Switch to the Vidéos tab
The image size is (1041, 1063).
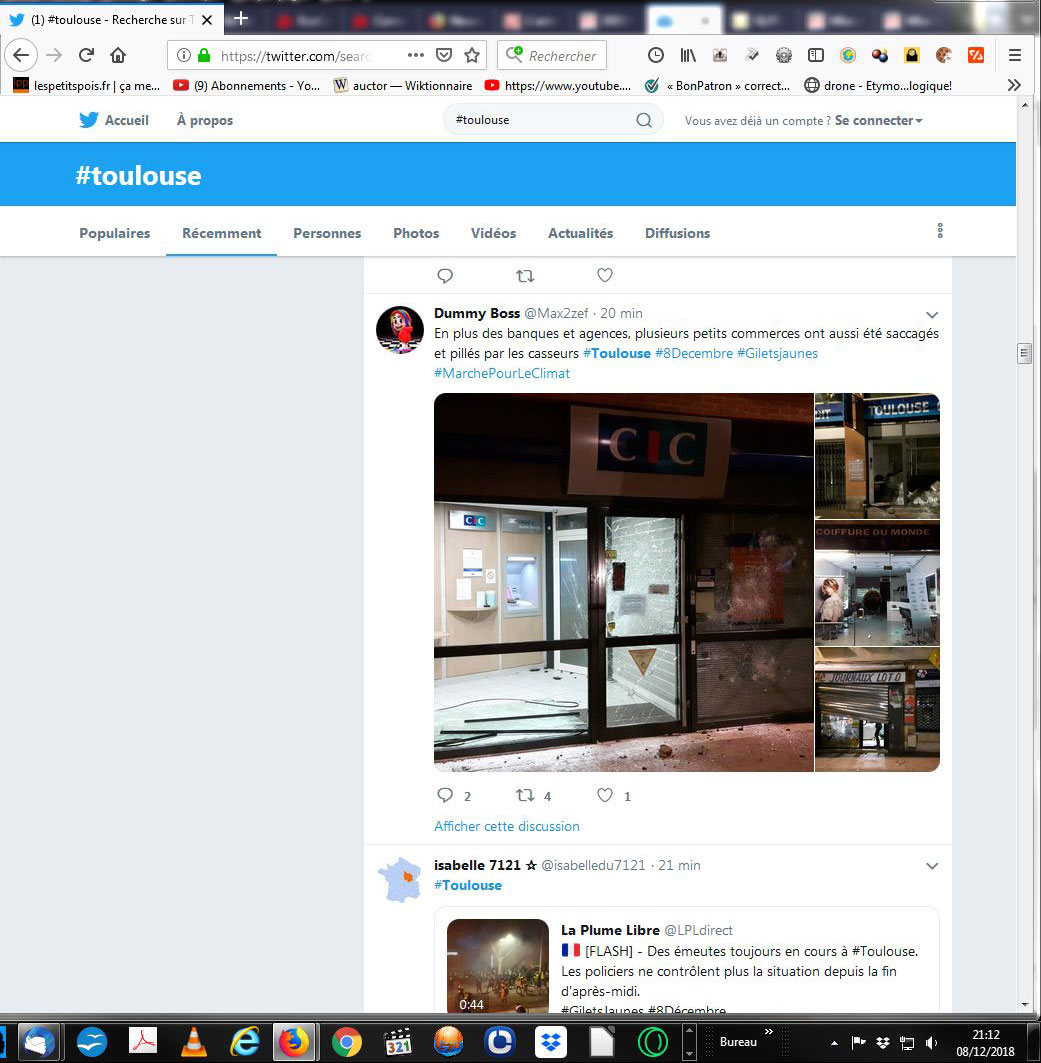click(x=493, y=233)
